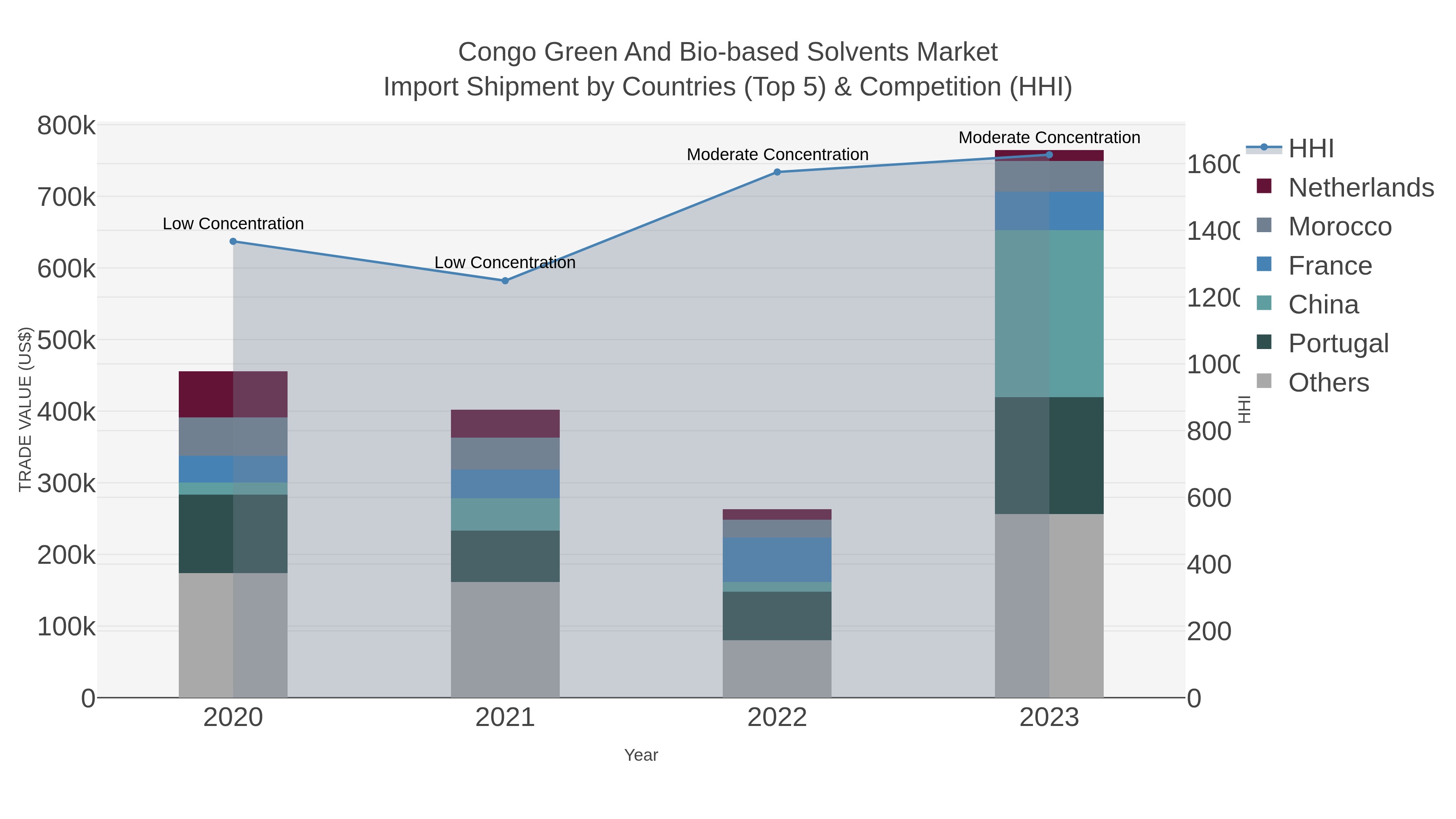The height and width of the screenshot is (819, 1456).
Task: Click the China teal legend swatch
Action: click(x=1264, y=303)
